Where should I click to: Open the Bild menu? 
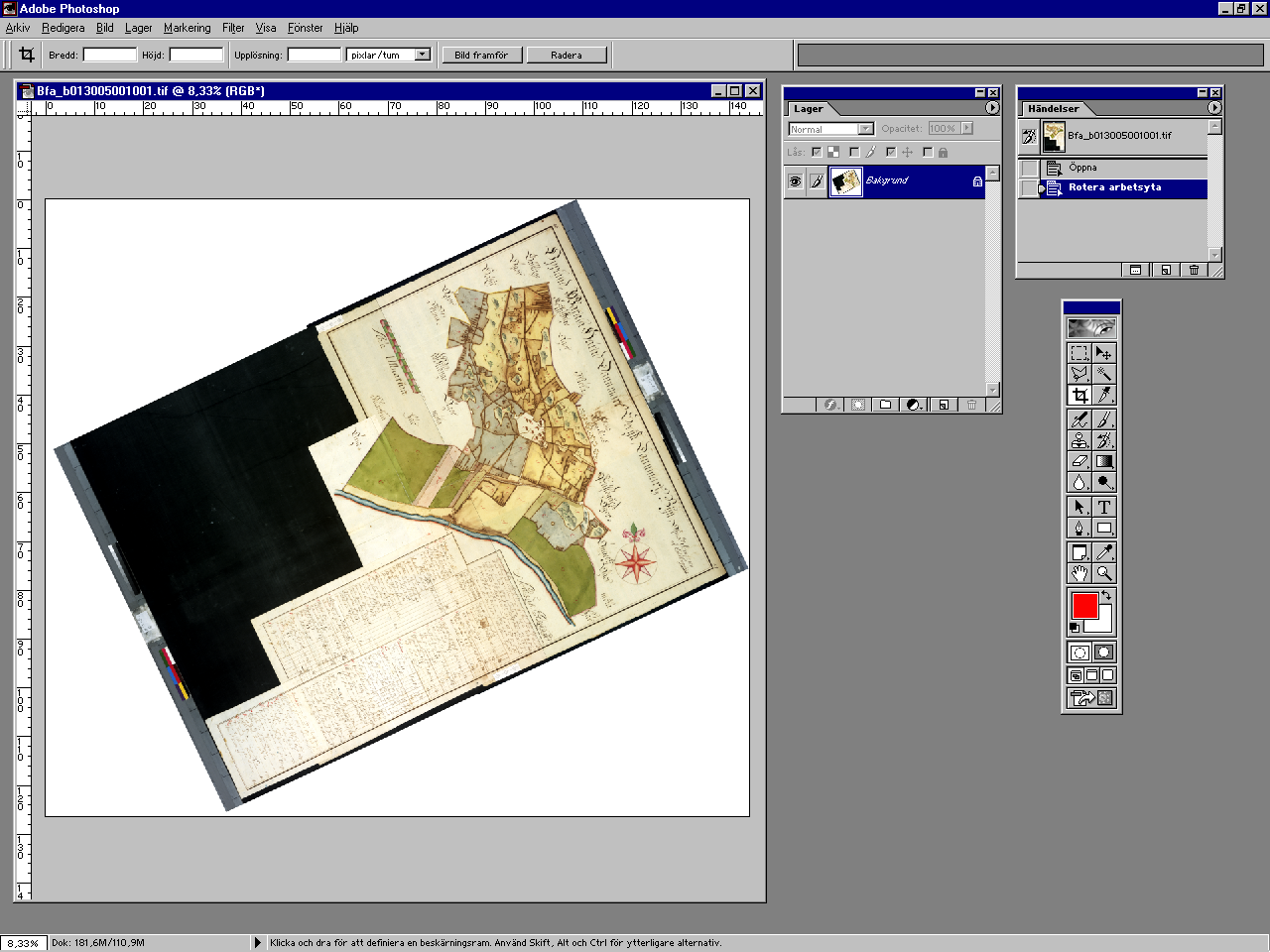tap(105, 28)
